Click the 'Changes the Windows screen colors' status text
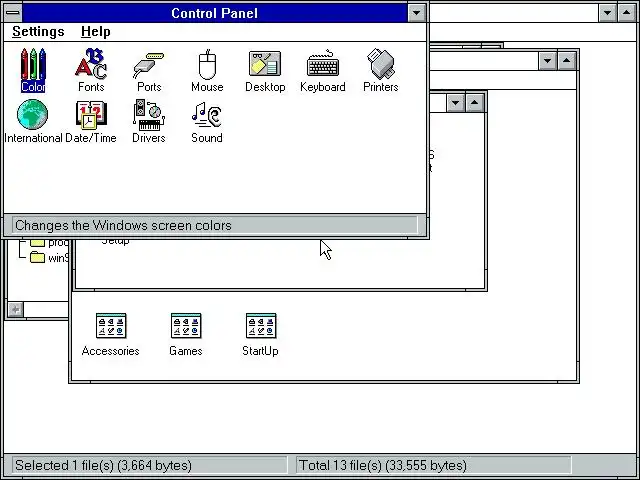640x480 pixels. tap(123, 225)
